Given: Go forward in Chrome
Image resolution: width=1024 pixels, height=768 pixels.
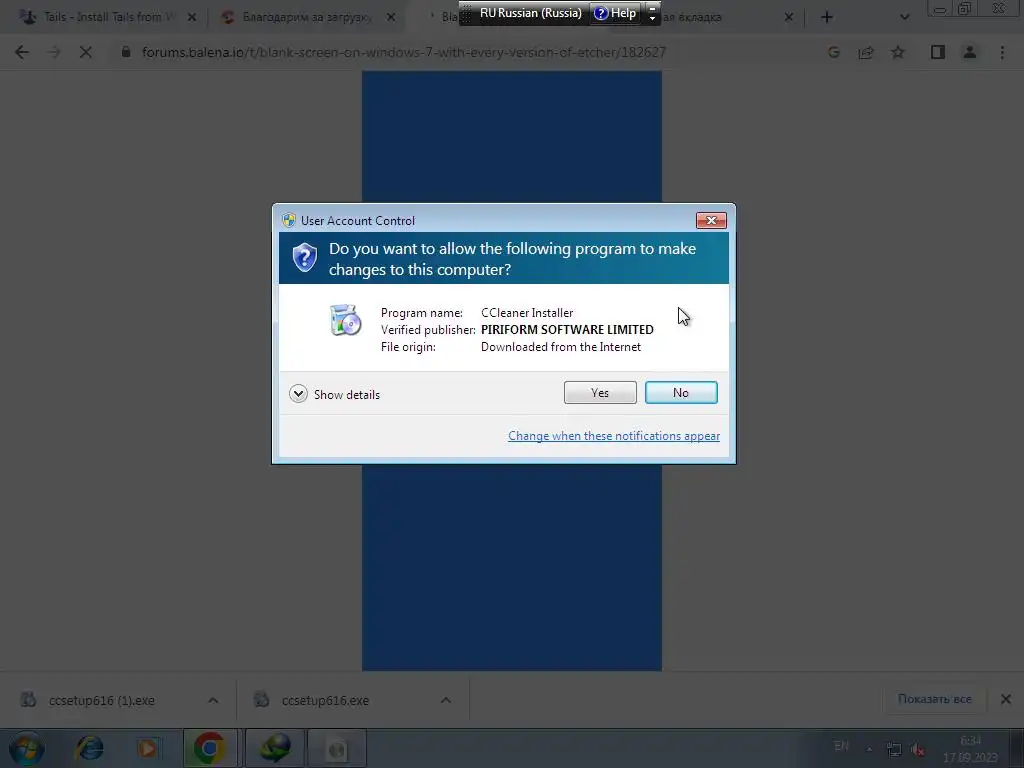Looking at the screenshot, I should [54, 52].
